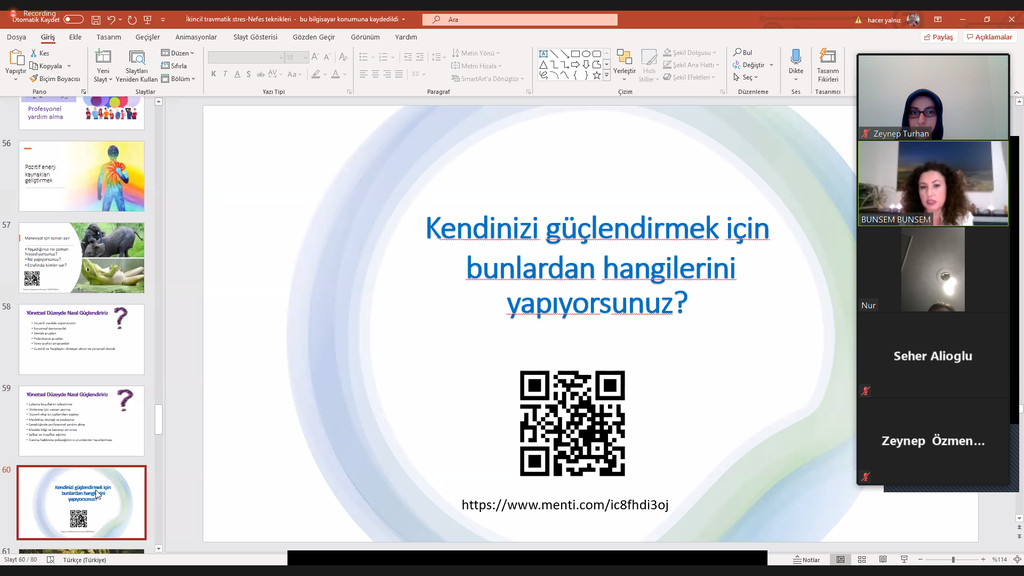Toggle underline formatting
The image size is (1024, 576).
pos(237,74)
